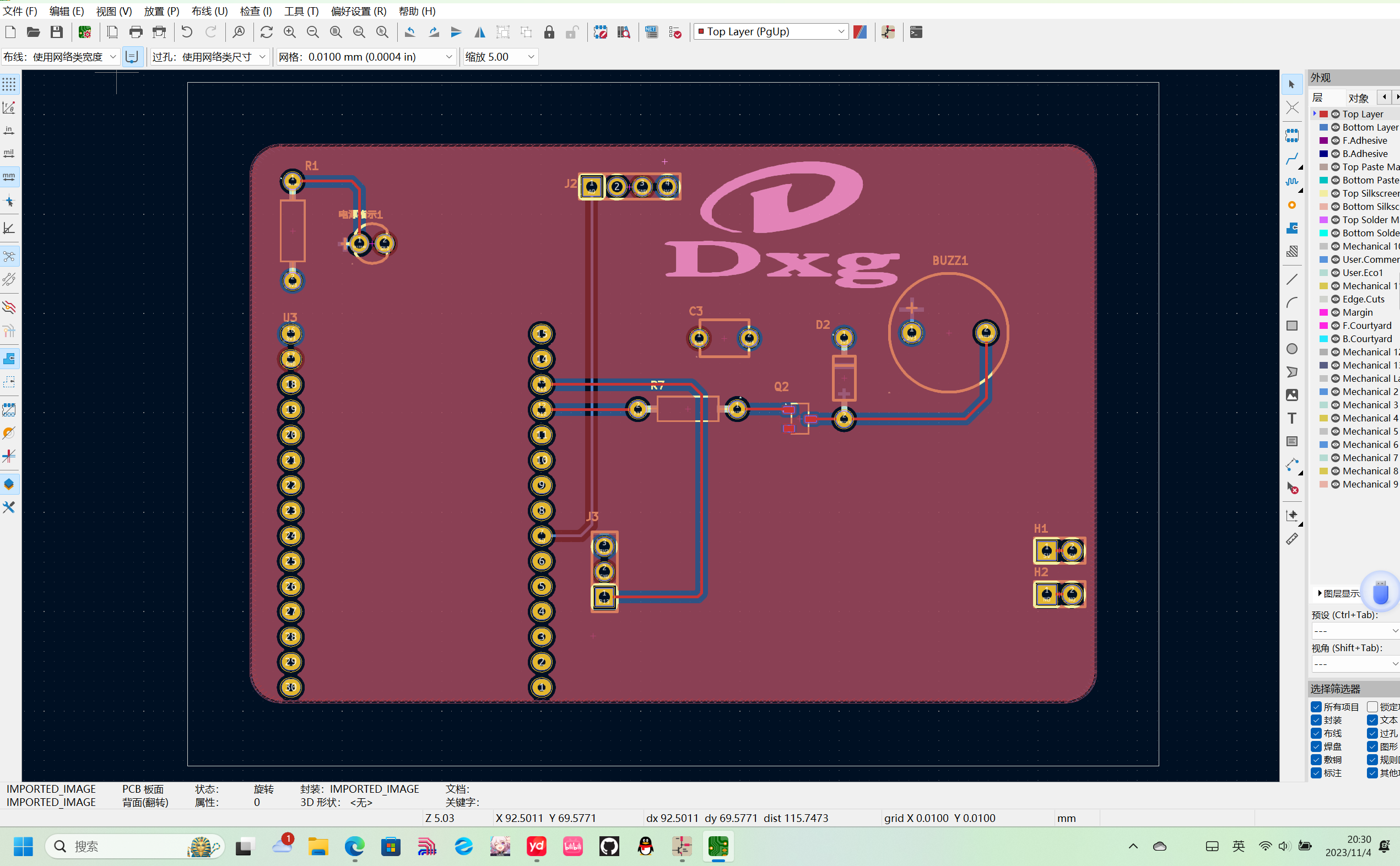Select the Draw Line tool

1291,279
